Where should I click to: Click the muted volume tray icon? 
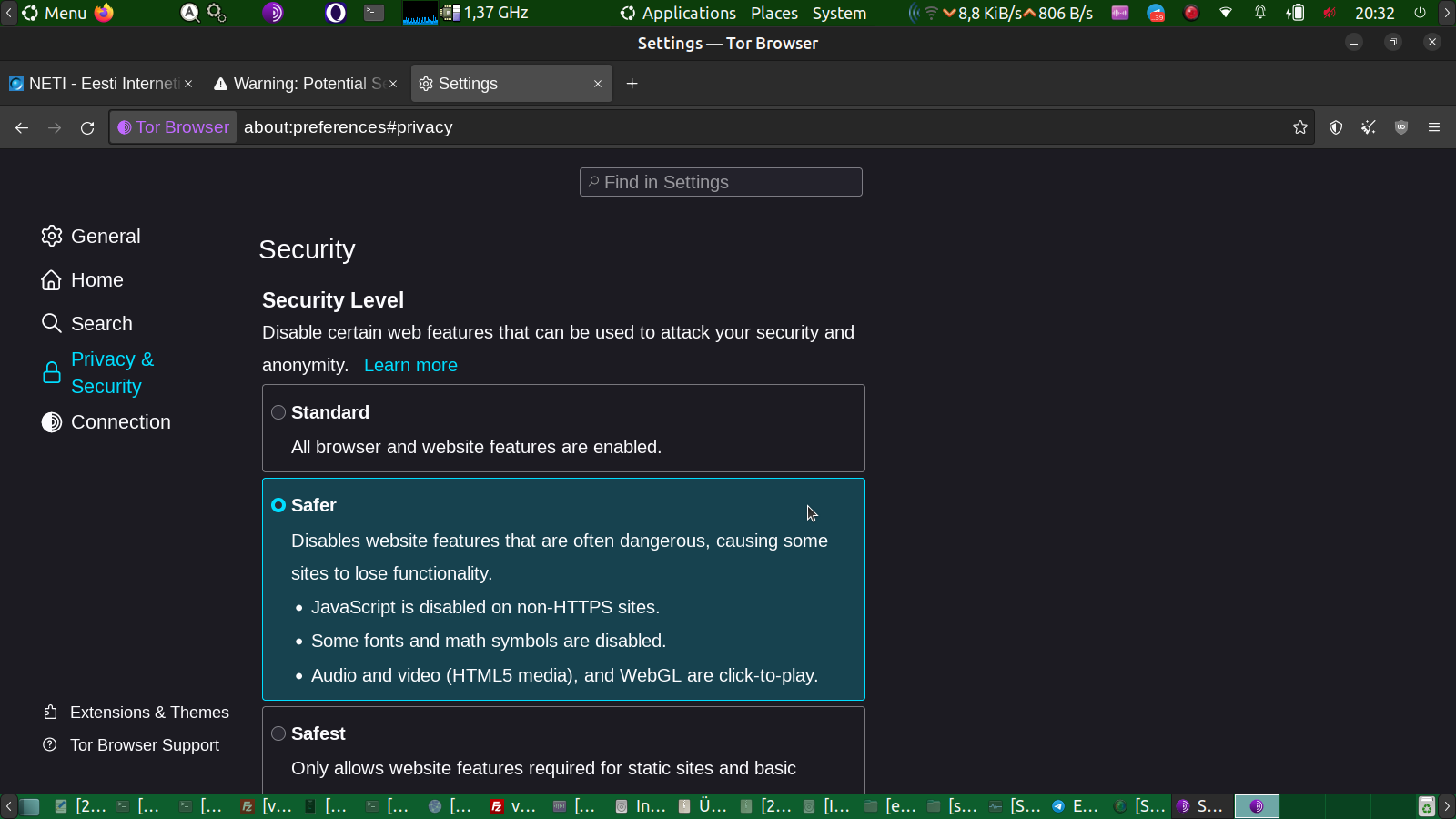1330,13
